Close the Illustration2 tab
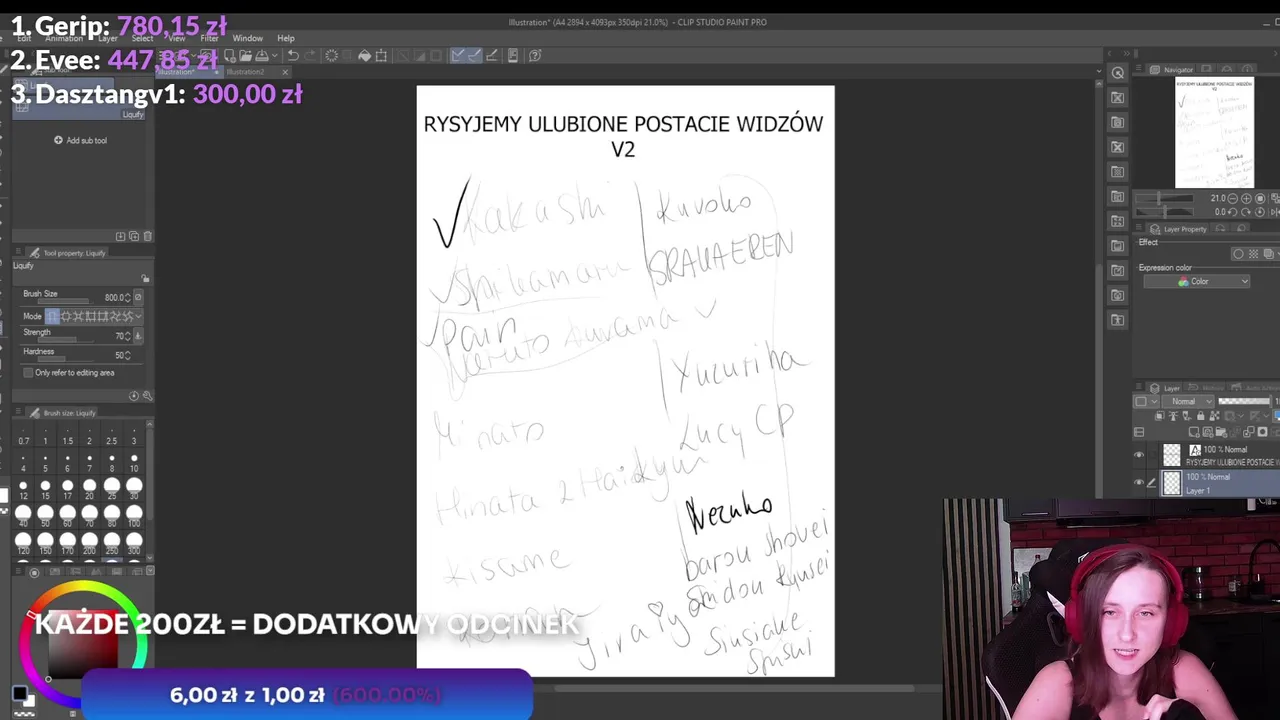1280x720 pixels. pos(285,72)
